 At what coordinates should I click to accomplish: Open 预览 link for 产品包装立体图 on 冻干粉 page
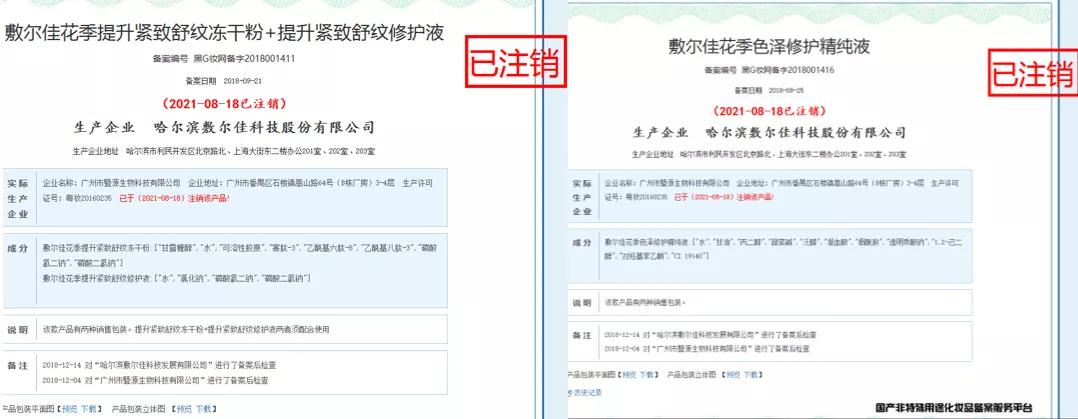[x=184, y=409]
